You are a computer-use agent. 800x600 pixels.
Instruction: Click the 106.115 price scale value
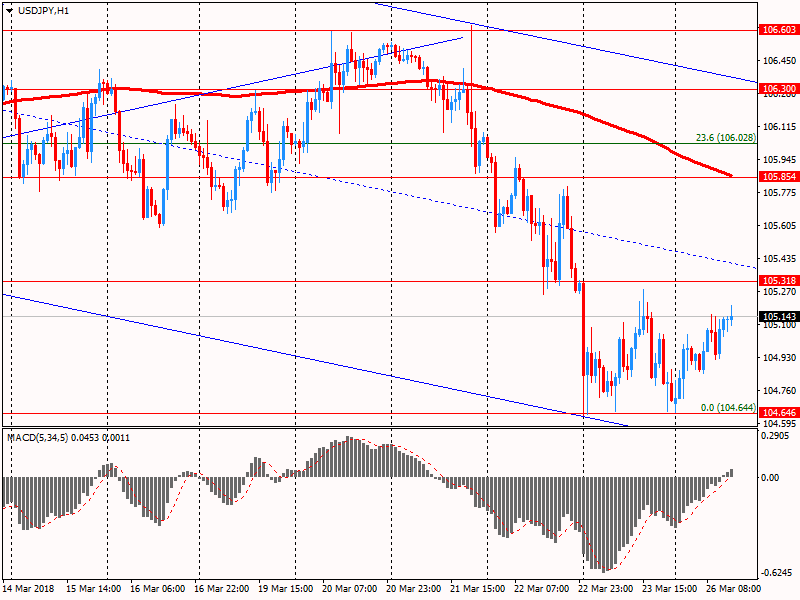pos(779,127)
